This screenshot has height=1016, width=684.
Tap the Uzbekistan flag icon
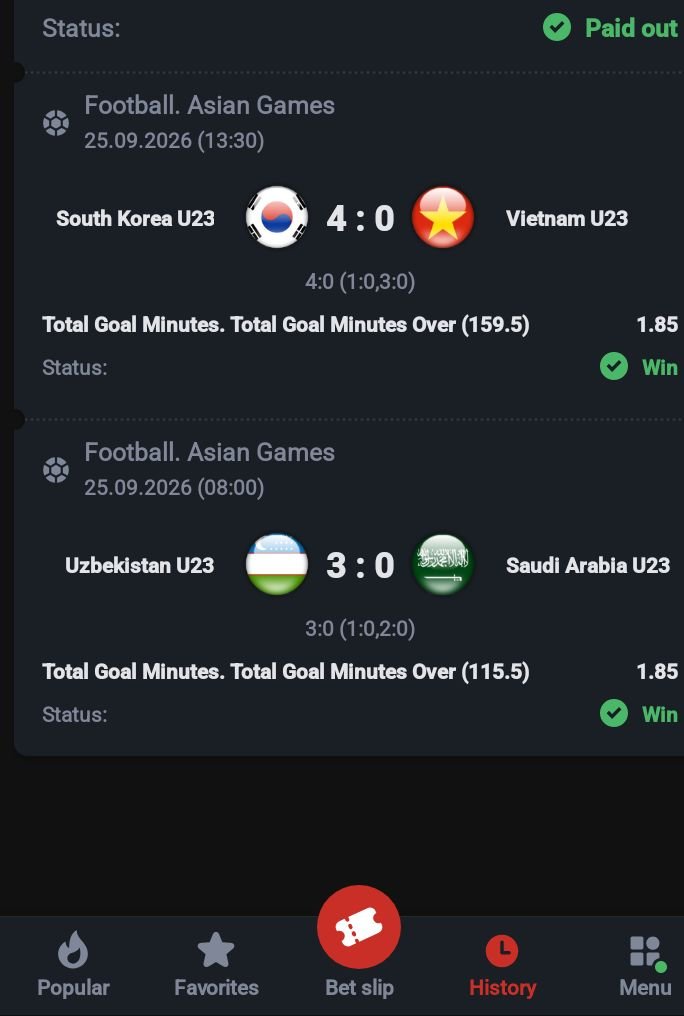click(x=277, y=564)
